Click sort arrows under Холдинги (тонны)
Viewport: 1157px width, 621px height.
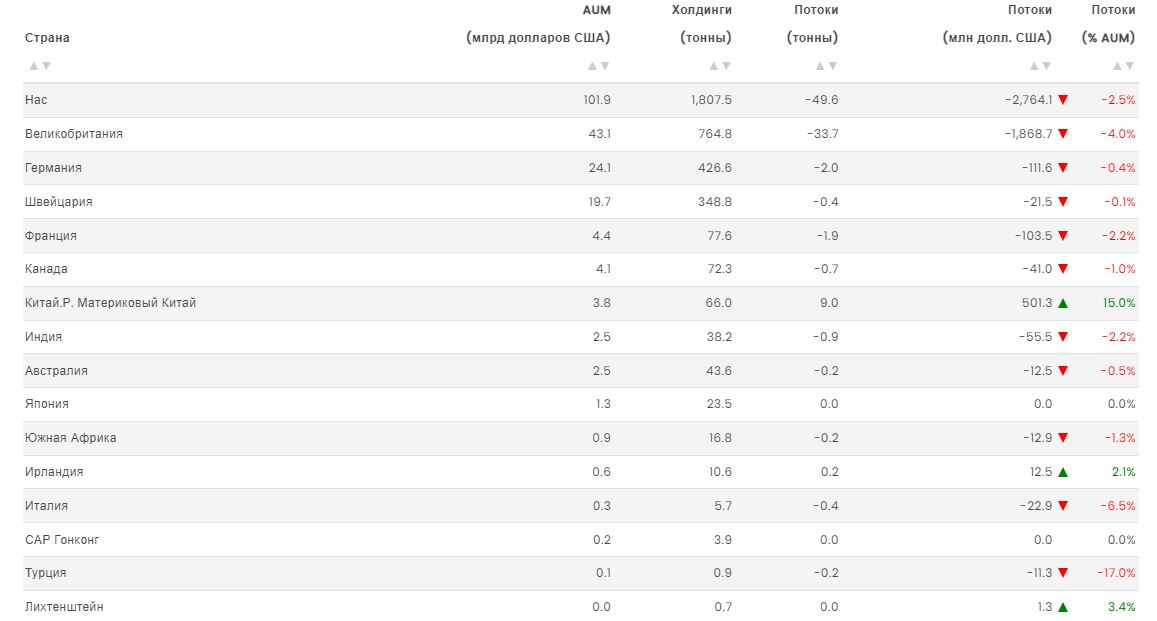(720, 66)
